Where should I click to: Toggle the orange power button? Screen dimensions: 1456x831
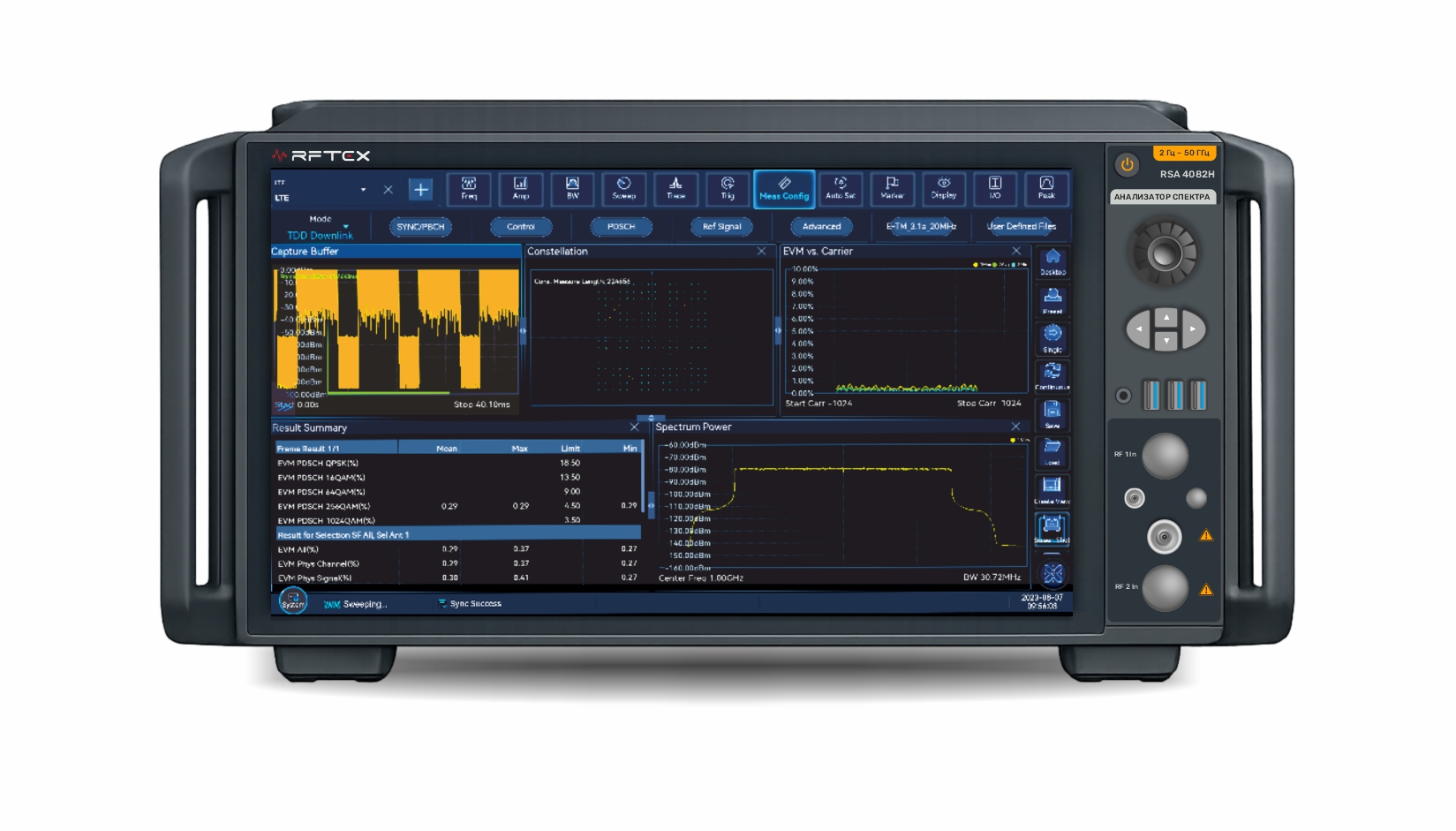[1127, 164]
